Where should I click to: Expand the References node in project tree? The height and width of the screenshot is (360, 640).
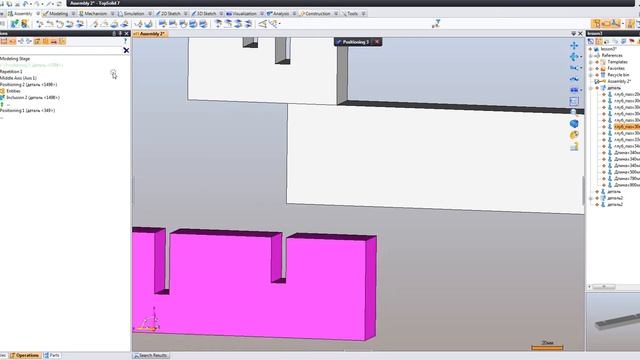tap(591, 56)
